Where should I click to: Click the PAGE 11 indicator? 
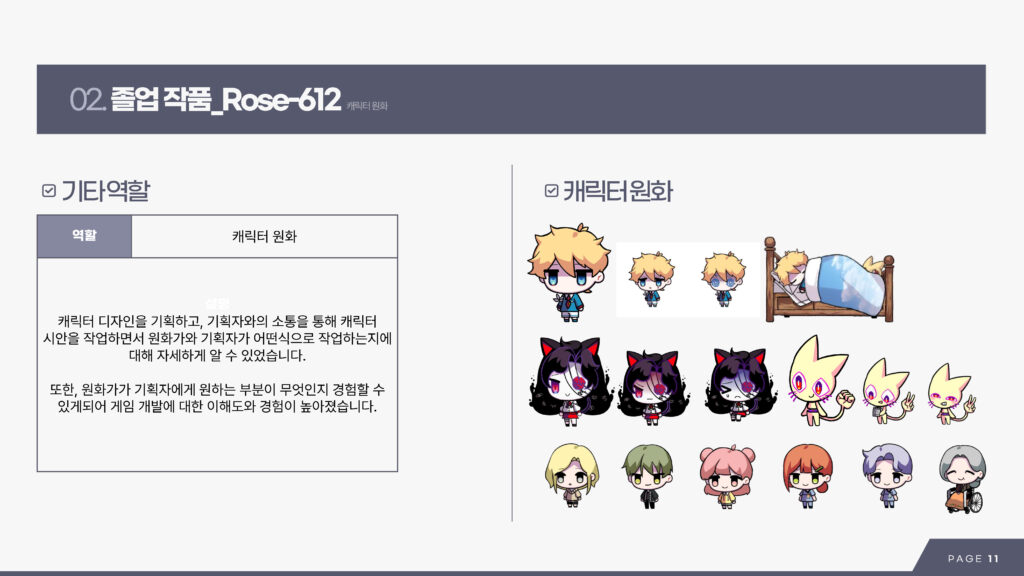pyautogui.click(x=973, y=558)
